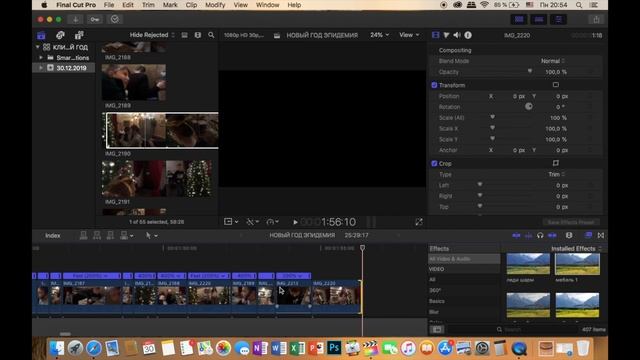Screen dimensions: 640x360
Task: Toggle timeline snapping icon
Action: point(552,236)
